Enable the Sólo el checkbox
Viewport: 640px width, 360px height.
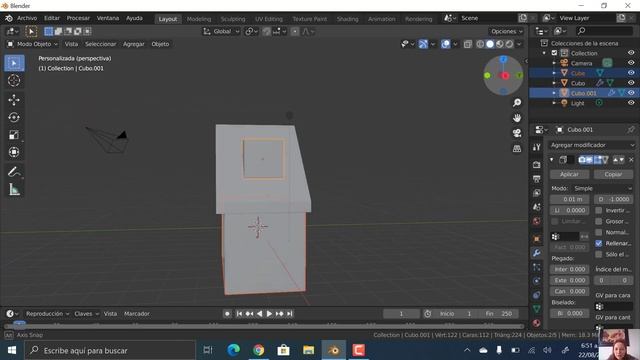(598, 254)
